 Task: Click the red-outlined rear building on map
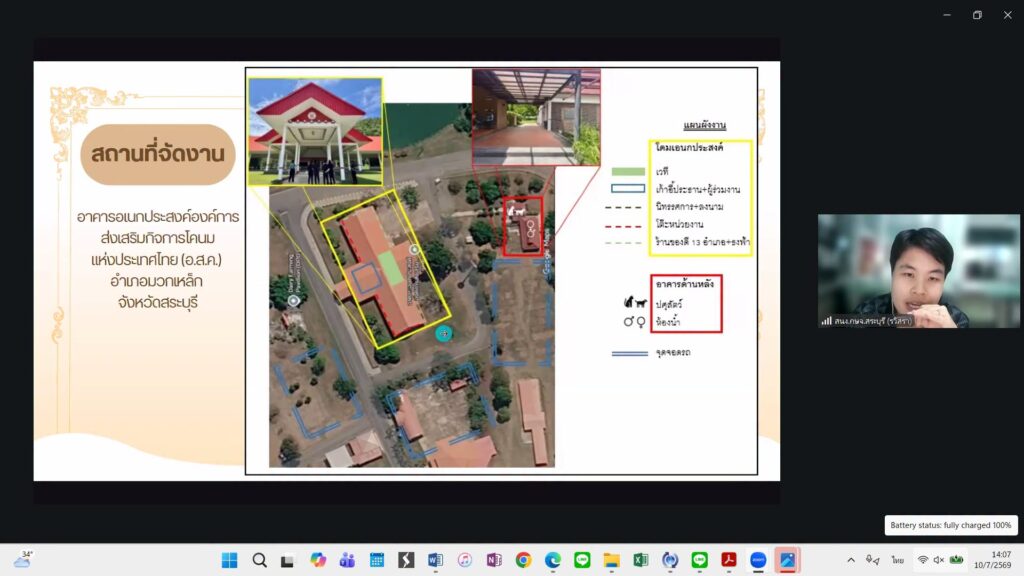(523, 226)
